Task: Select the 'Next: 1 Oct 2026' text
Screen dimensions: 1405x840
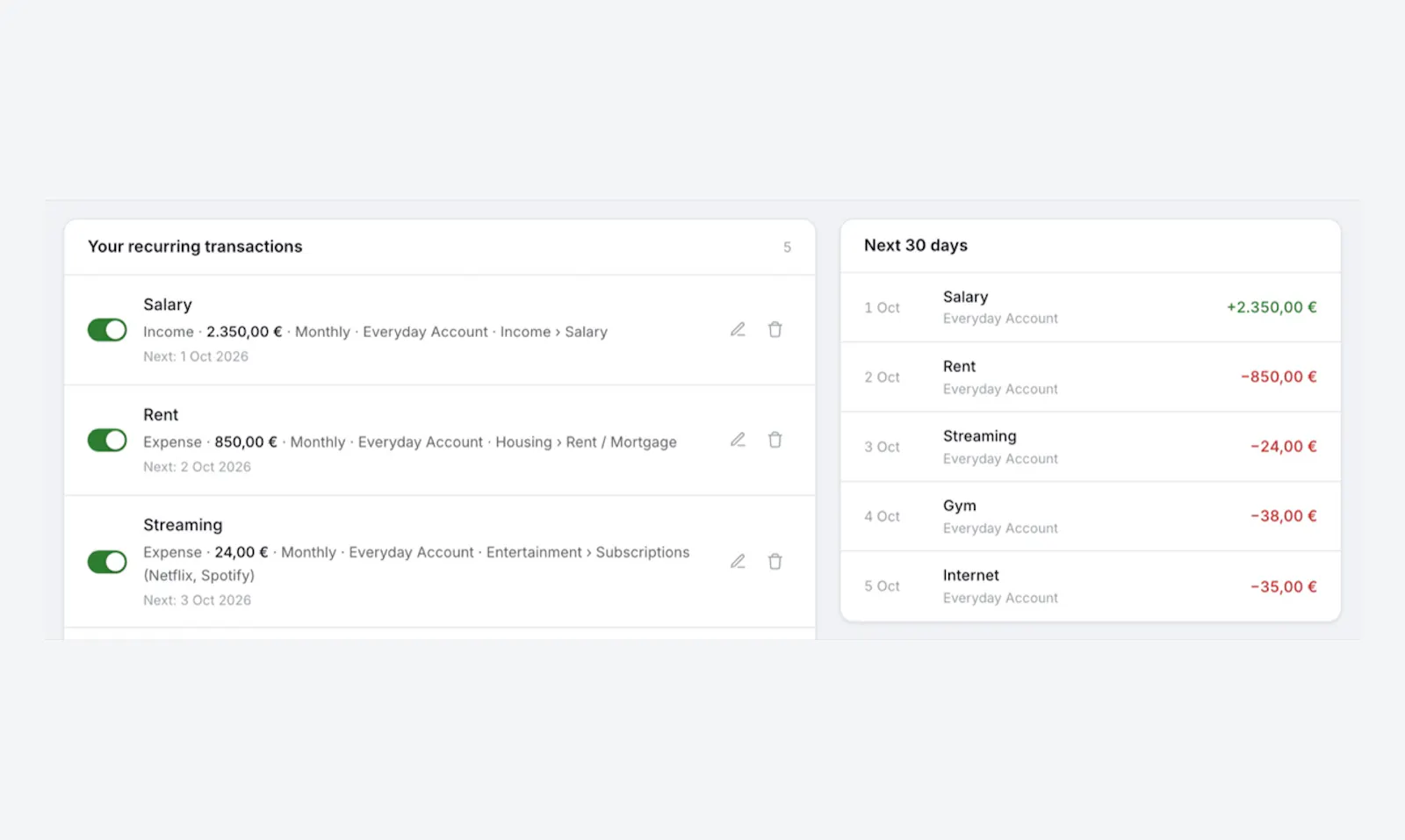Action: (196, 356)
